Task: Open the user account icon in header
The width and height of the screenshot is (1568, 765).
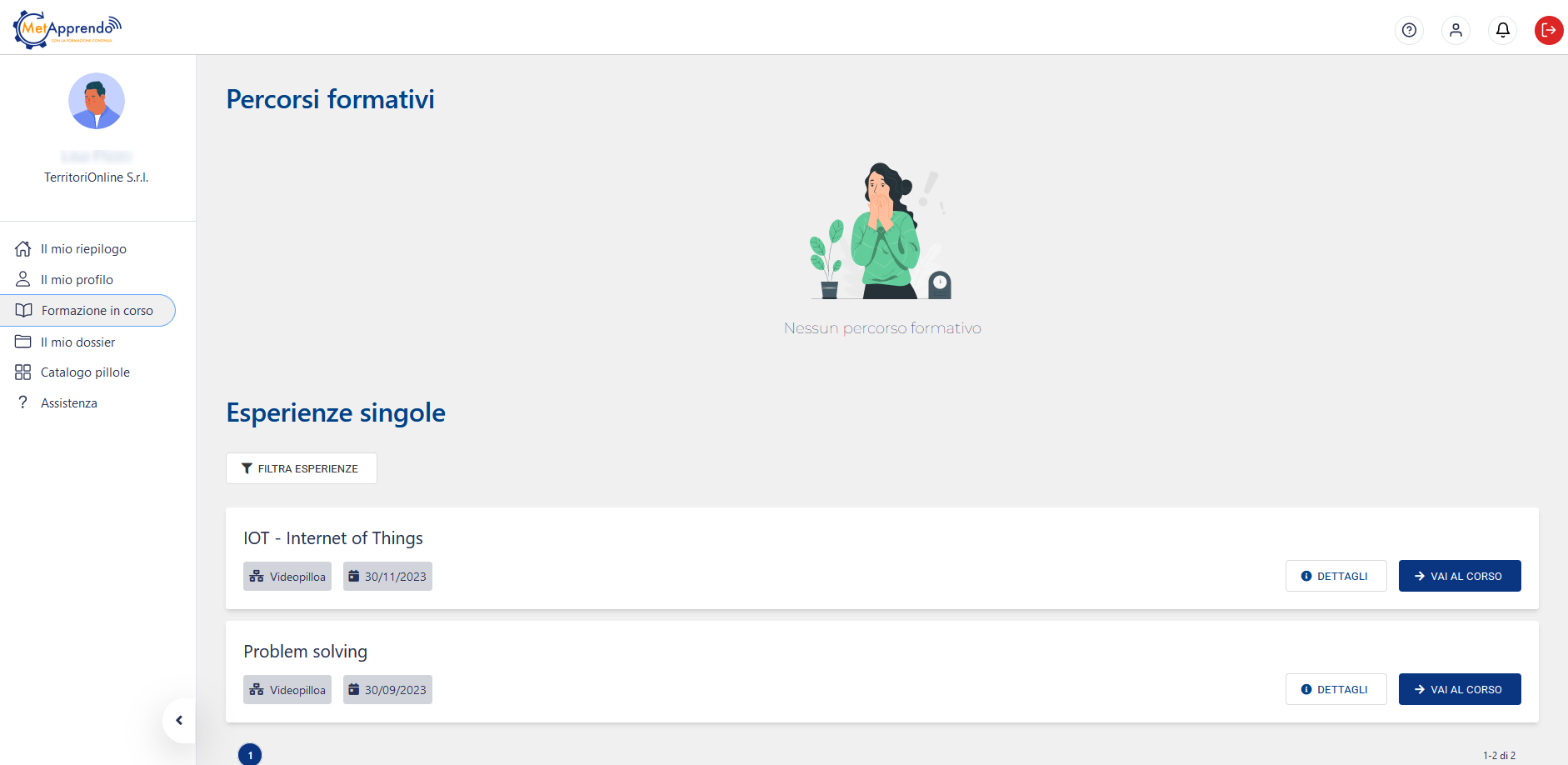Action: tap(1456, 30)
